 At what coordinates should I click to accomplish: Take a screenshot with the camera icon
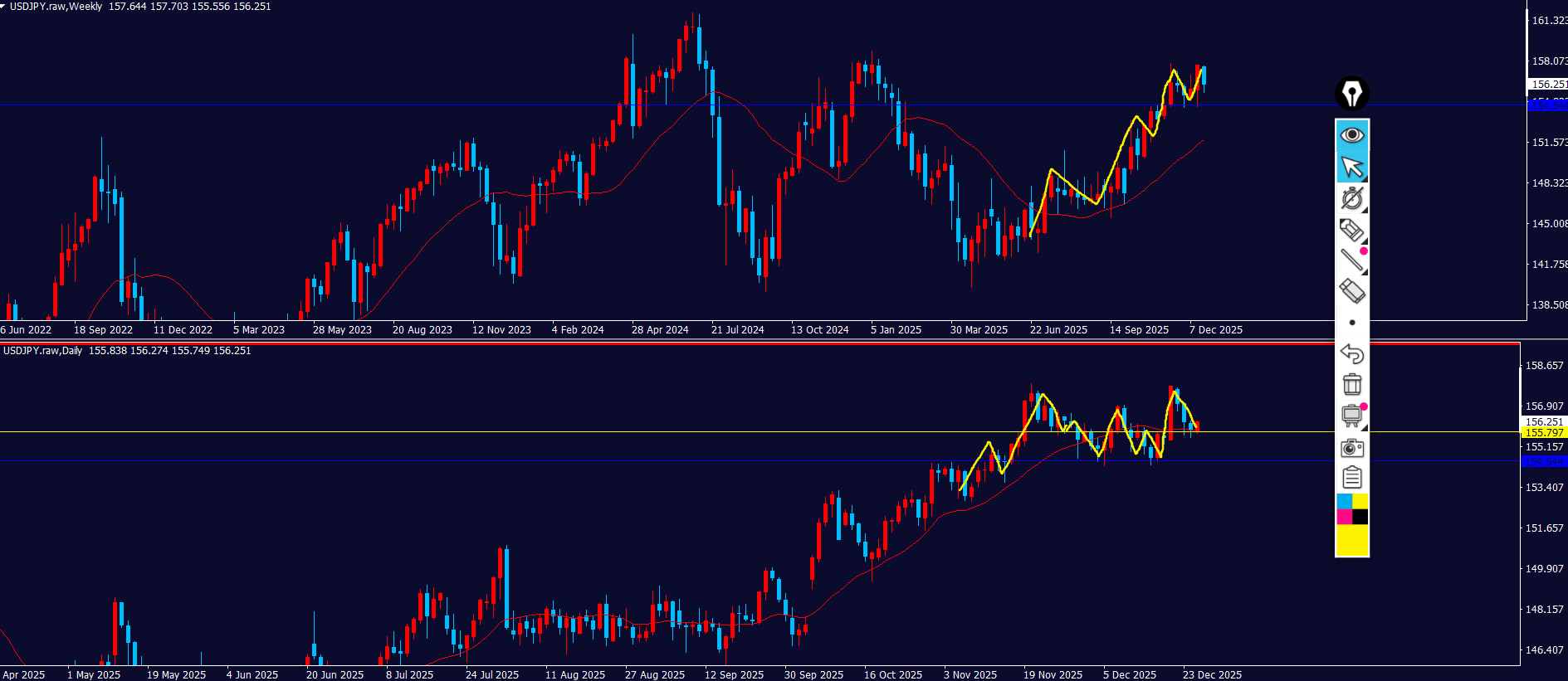(1351, 448)
